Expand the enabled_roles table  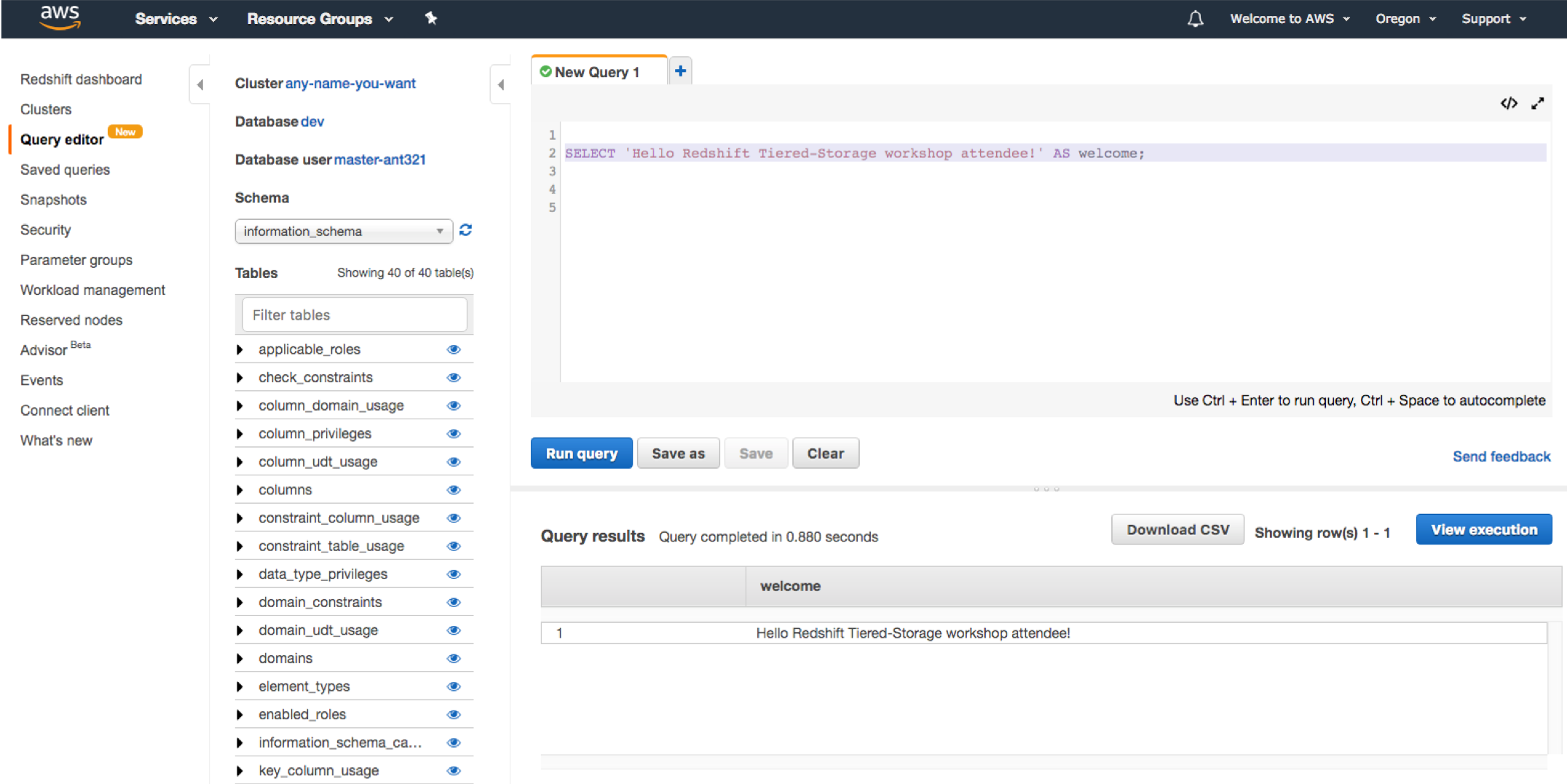pos(240,714)
